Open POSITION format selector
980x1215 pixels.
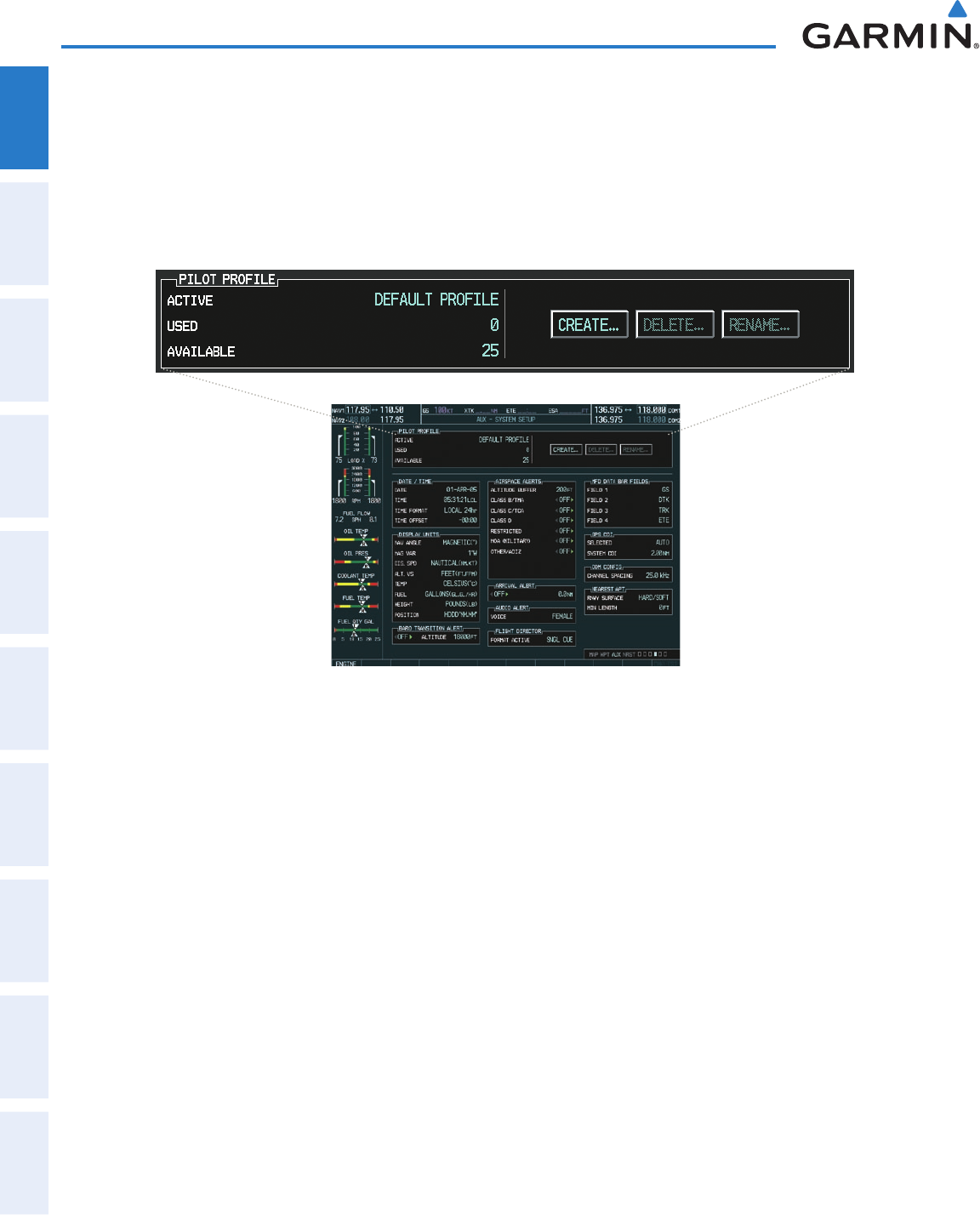tap(461, 614)
